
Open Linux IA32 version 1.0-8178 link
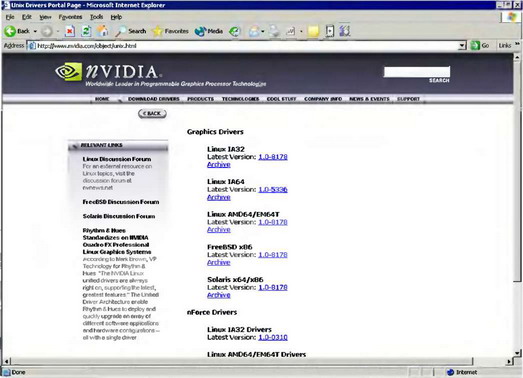pos(273,157)
